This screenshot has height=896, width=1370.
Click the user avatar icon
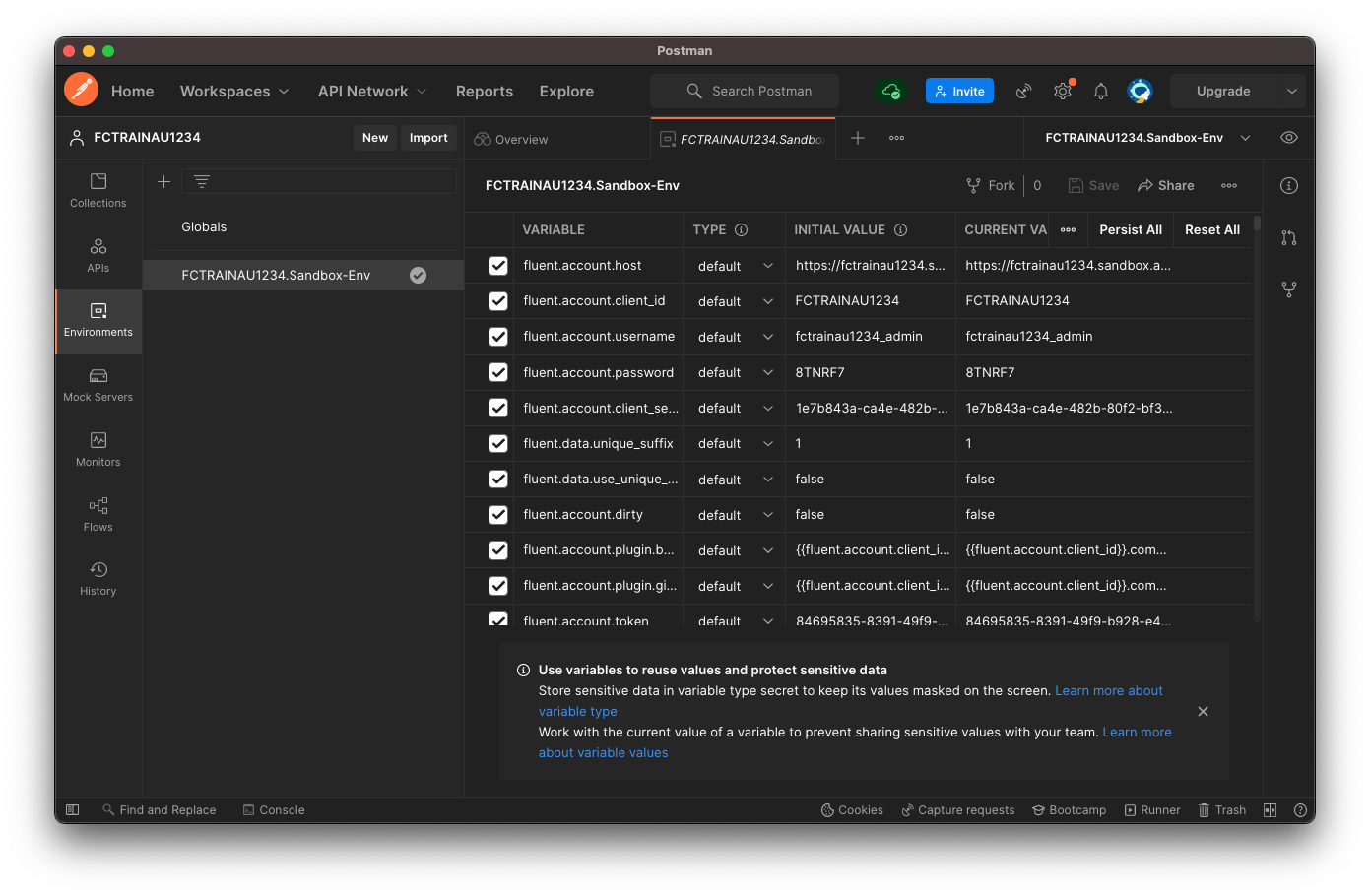[1141, 91]
